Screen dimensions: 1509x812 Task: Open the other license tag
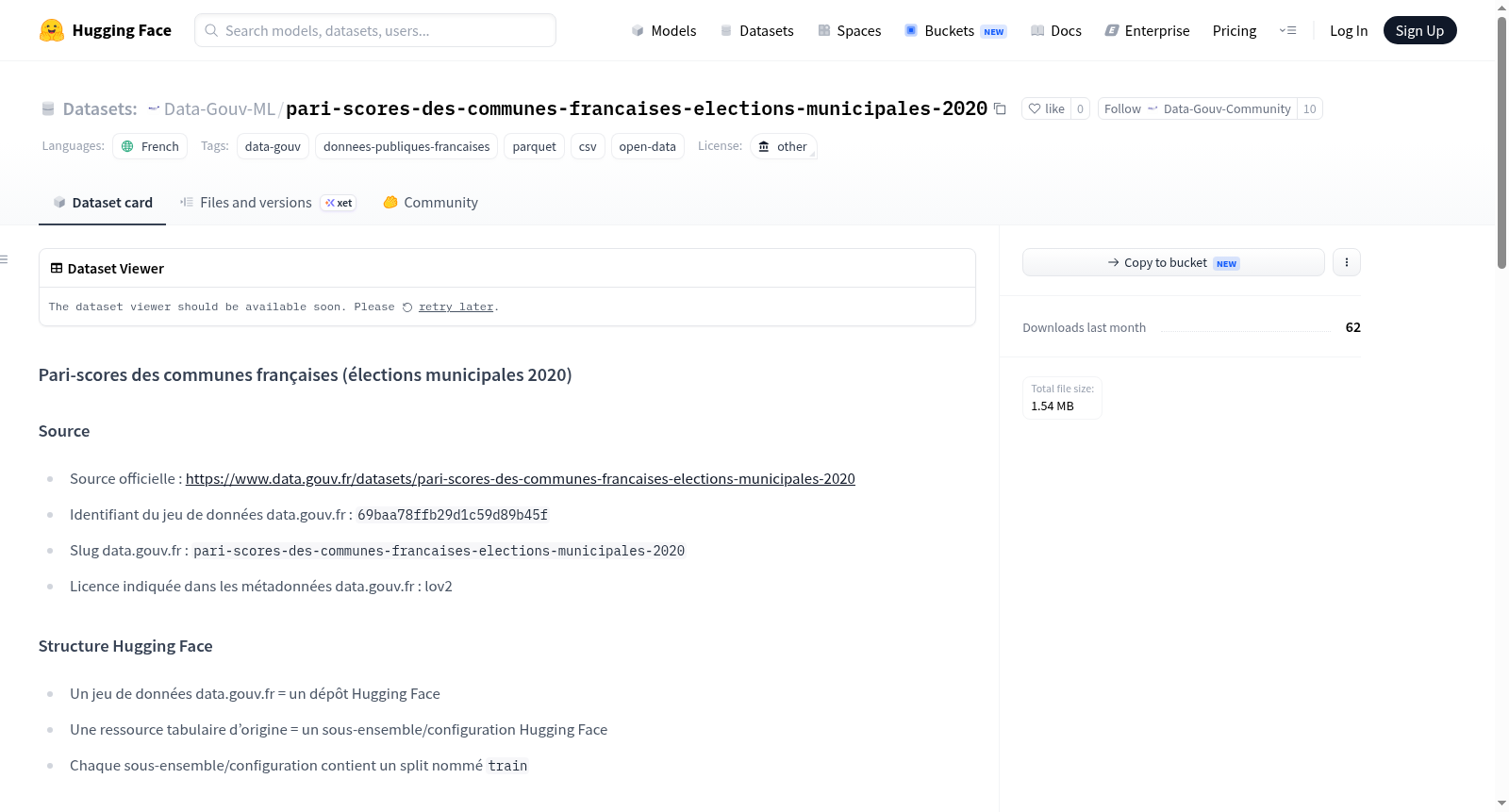click(x=783, y=146)
